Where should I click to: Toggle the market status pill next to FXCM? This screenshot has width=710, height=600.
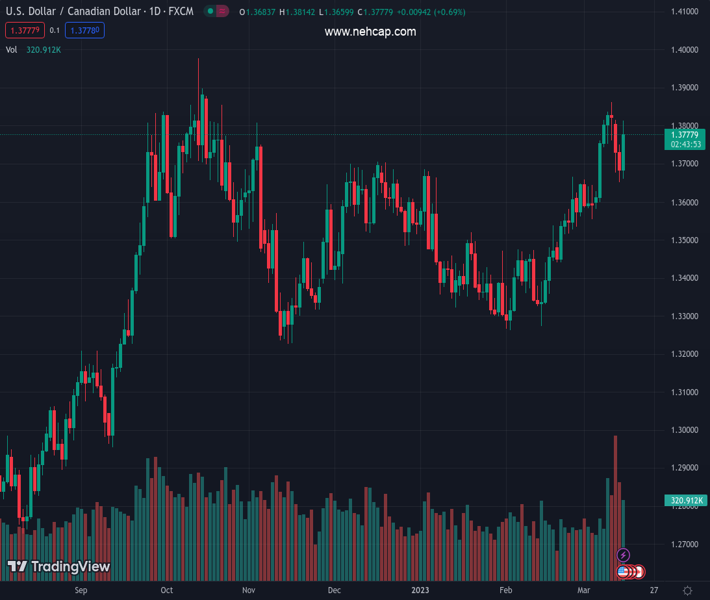216,12
